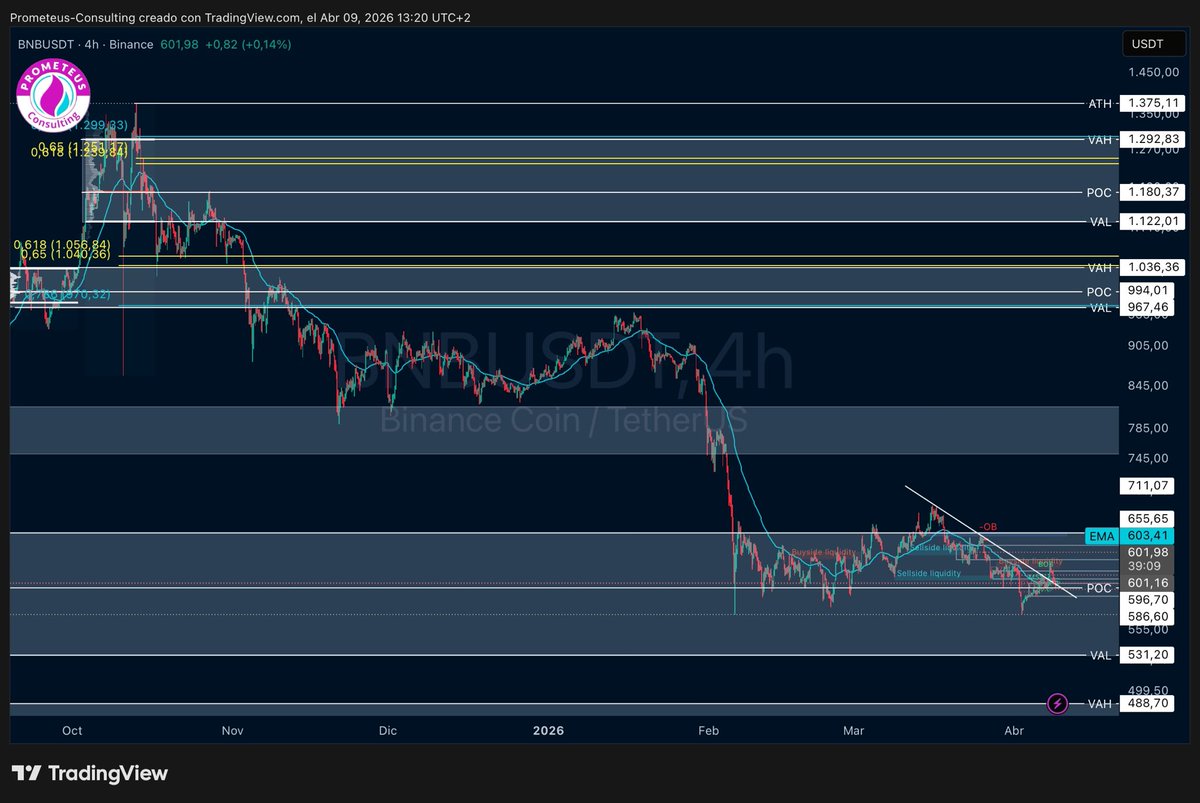Click the VAH 488,70 price label
Viewport: 1200px width, 803px height.
pyautogui.click(x=1152, y=704)
